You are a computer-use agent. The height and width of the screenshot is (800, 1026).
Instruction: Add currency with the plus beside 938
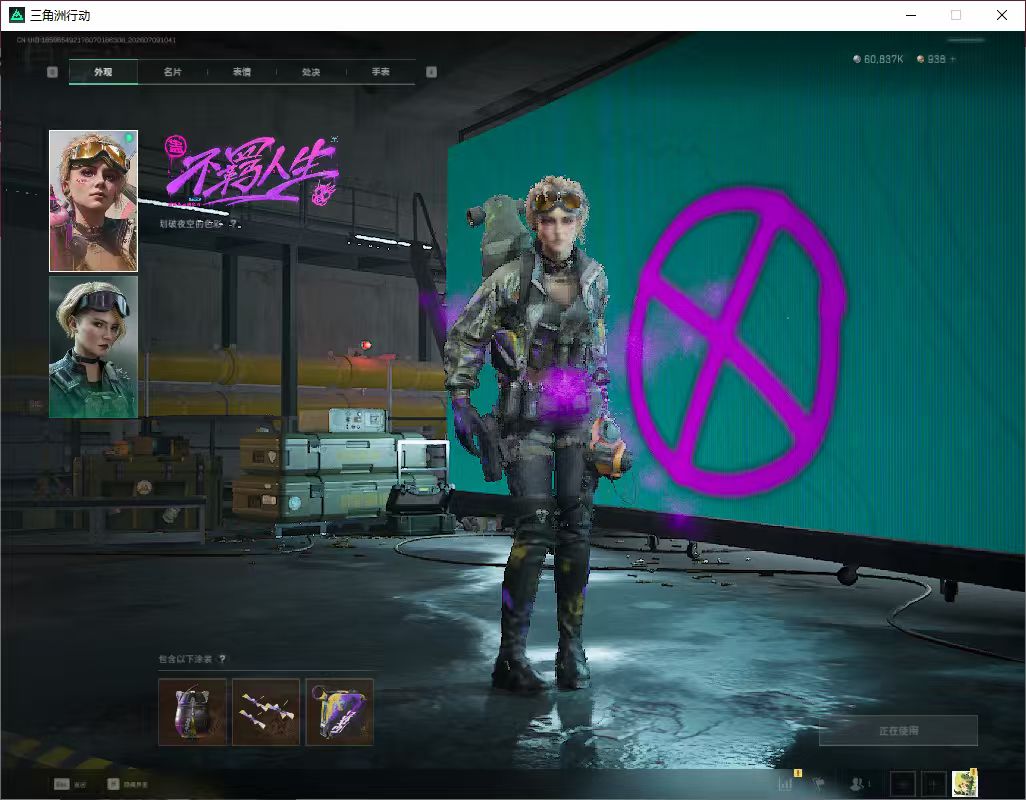pos(953,59)
